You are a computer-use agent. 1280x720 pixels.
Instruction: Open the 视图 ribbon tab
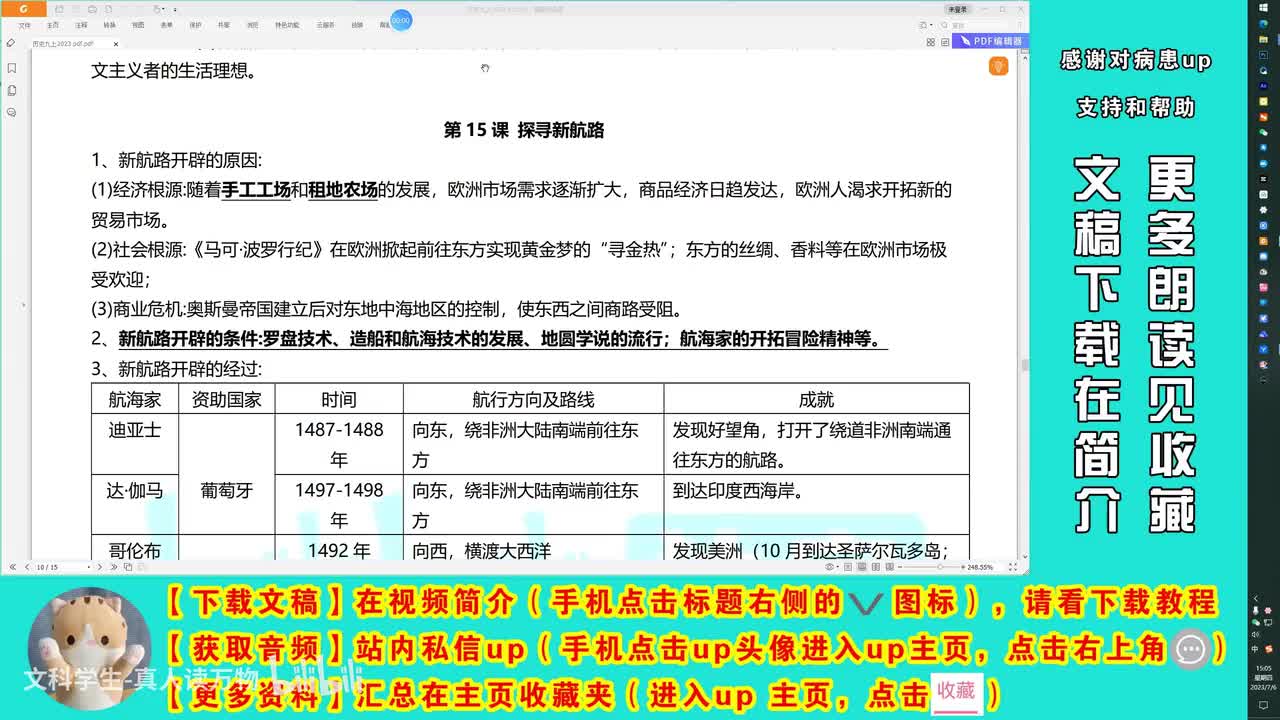coord(138,25)
